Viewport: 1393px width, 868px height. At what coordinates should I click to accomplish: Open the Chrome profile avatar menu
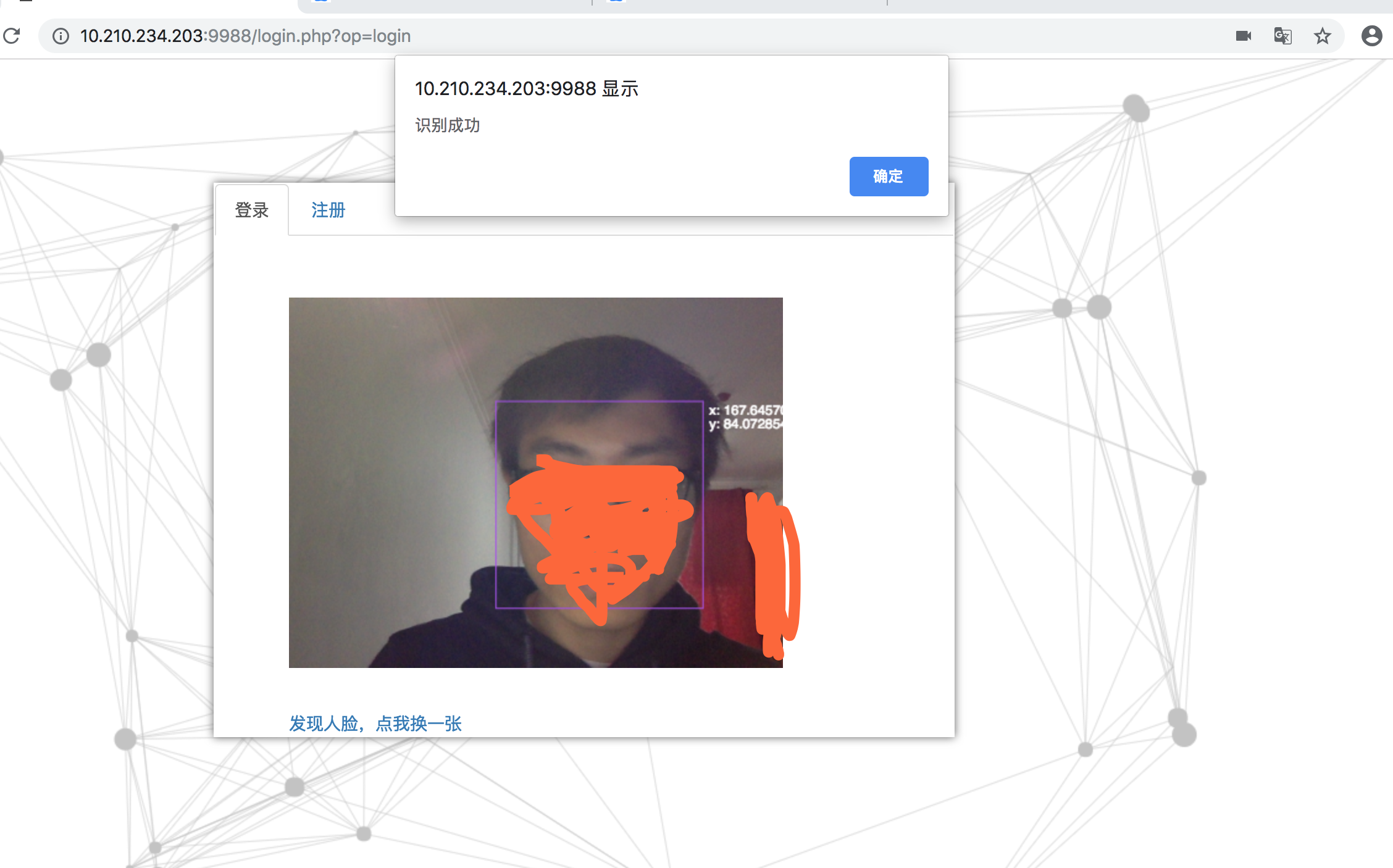click(x=1371, y=36)
